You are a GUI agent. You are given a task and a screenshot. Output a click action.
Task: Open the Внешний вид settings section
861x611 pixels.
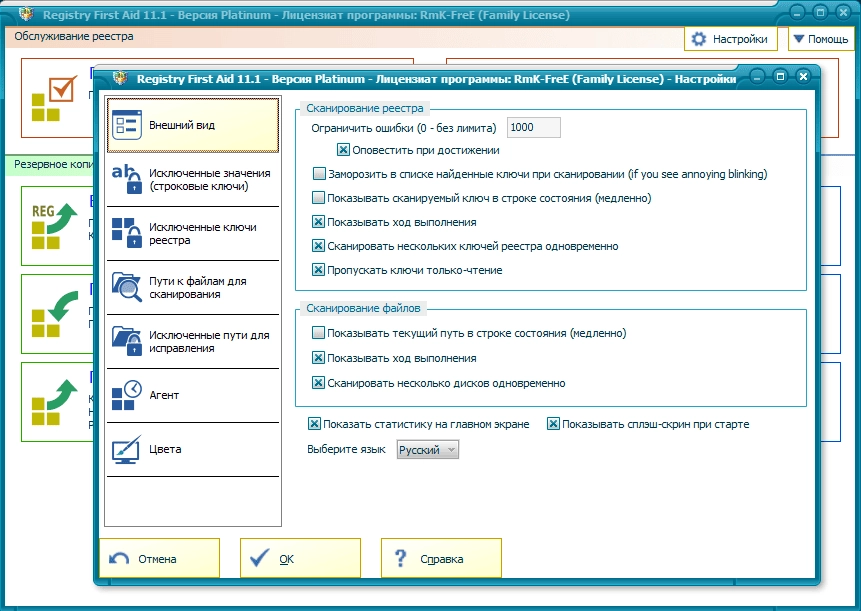[193, 125]
